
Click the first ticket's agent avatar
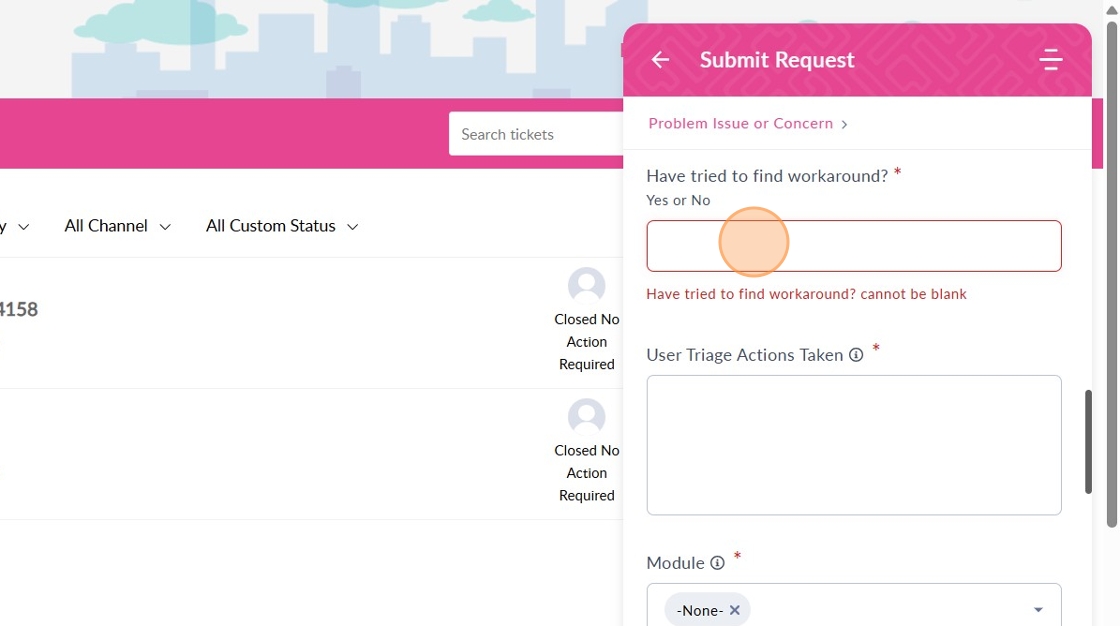587,285
